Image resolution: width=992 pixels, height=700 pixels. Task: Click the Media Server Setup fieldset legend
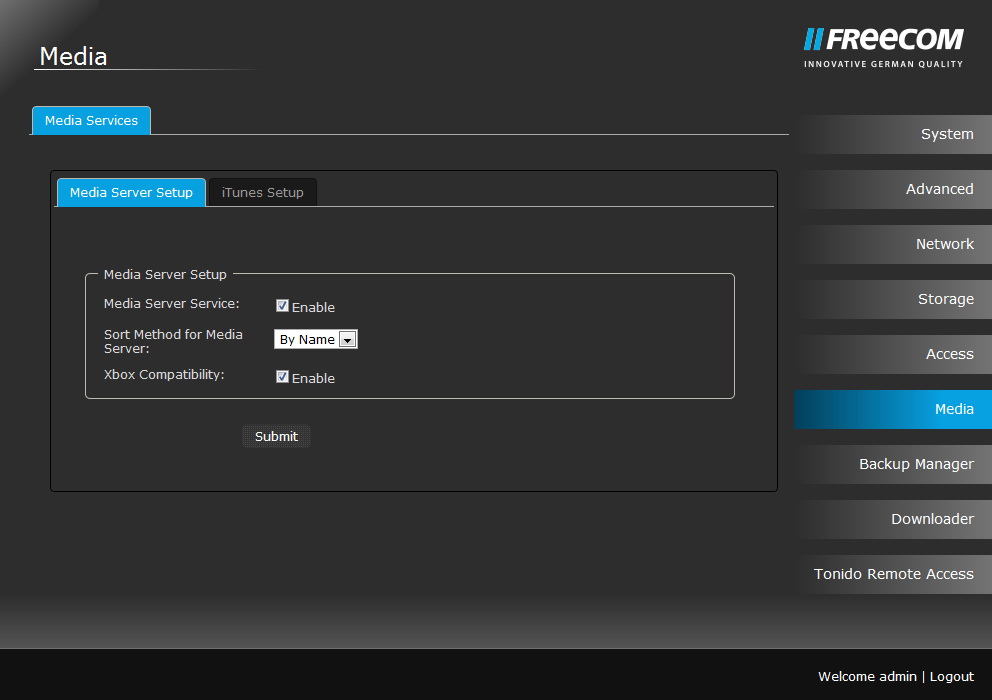[165, 275]
